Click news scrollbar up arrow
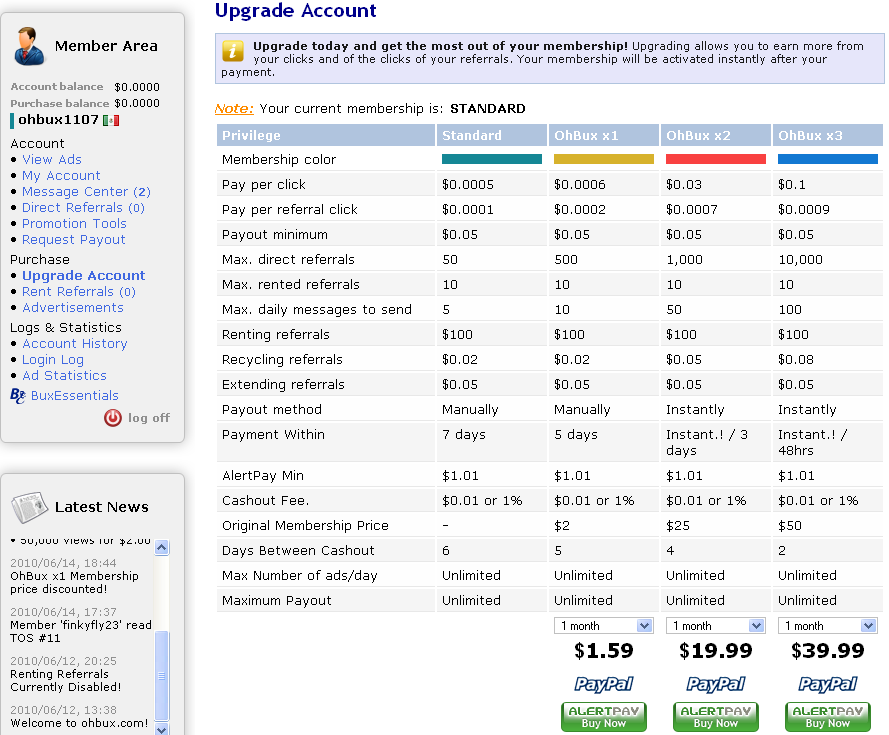 [162, 547]
